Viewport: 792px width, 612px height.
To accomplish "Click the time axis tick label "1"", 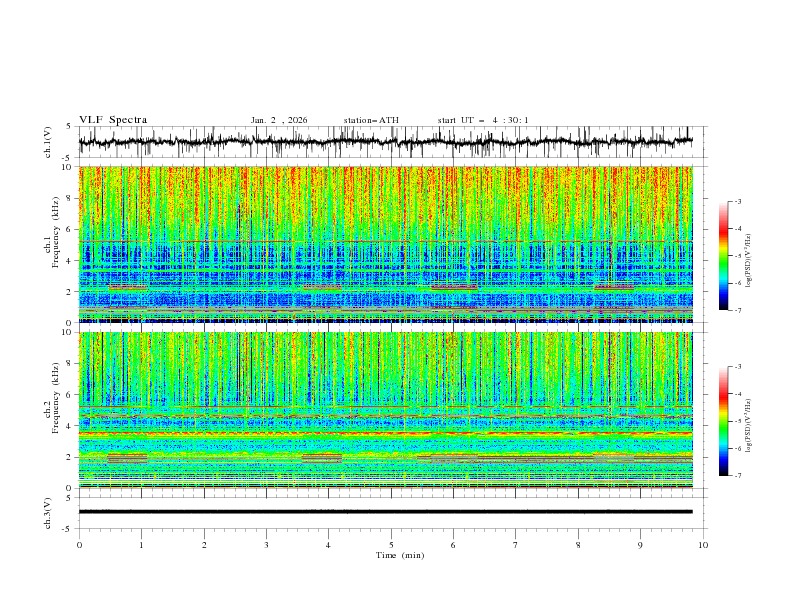I will click(141, 545).
